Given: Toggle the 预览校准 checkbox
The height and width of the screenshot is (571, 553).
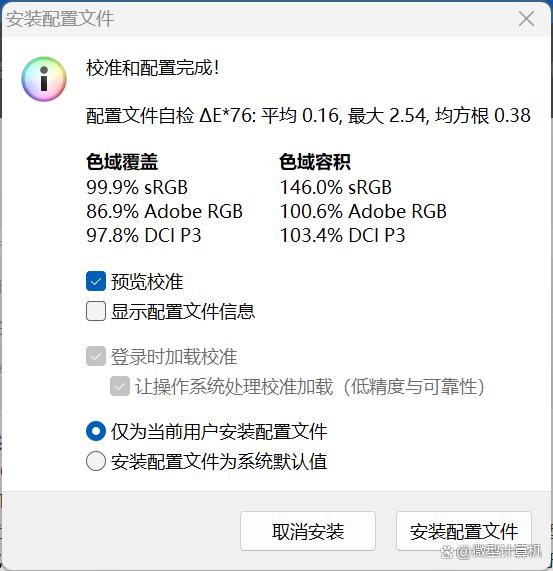Looking at the screenshot, I should tap(96, 281).
